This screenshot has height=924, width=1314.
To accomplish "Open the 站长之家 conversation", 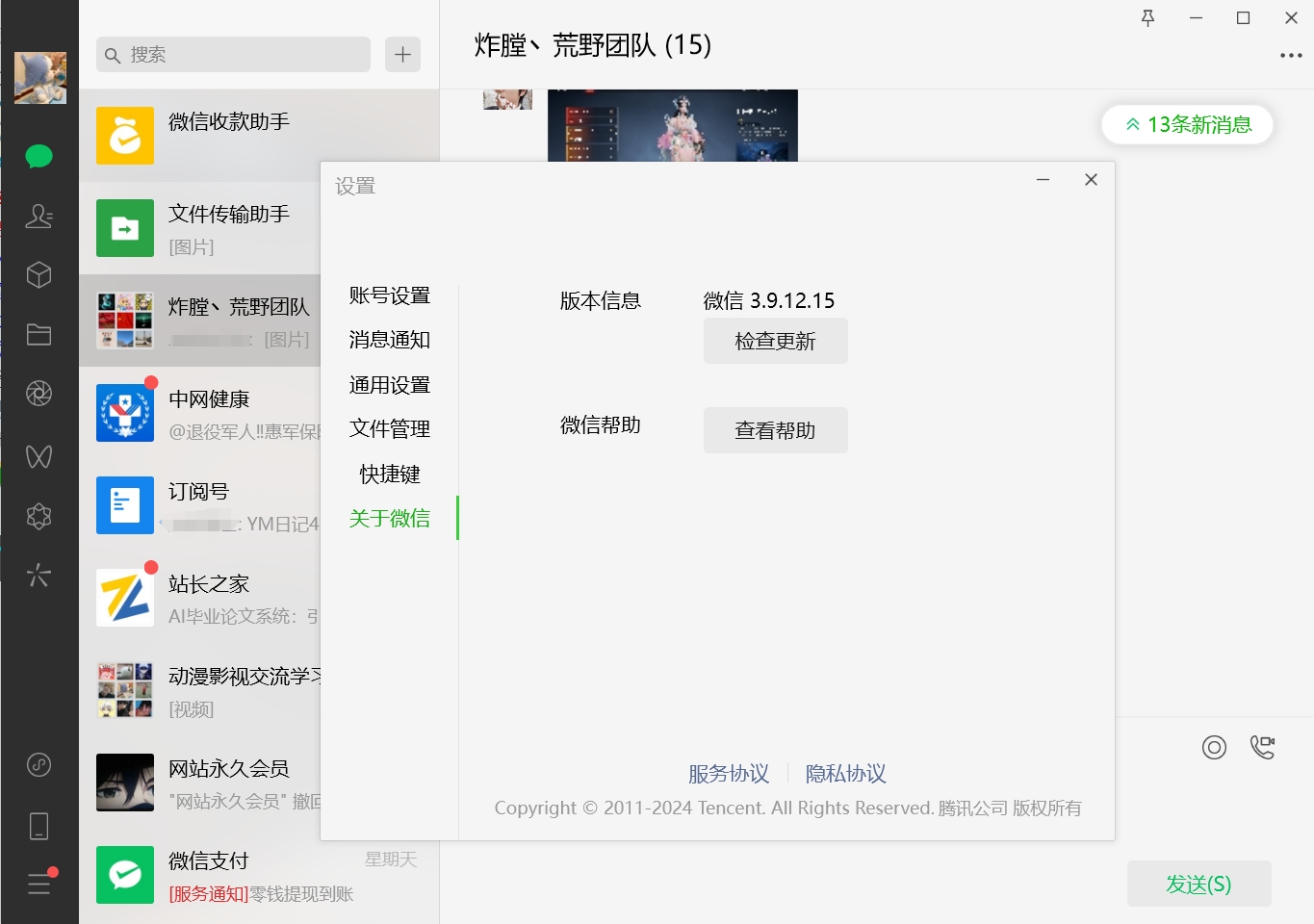I will (x=200, y=598).
